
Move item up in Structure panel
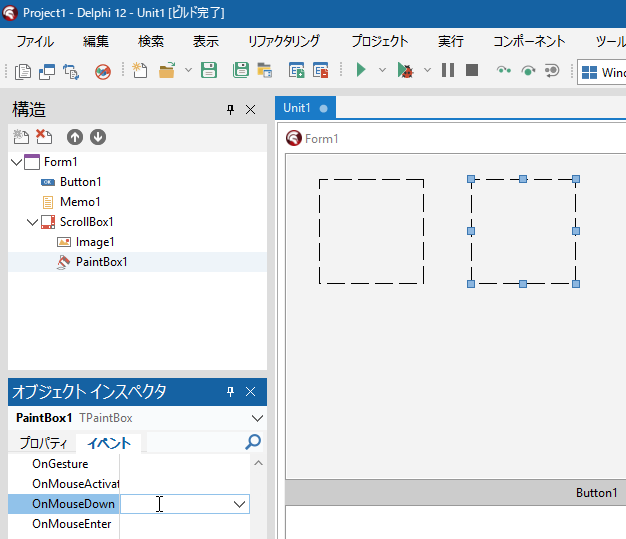[x=75, y=137]
